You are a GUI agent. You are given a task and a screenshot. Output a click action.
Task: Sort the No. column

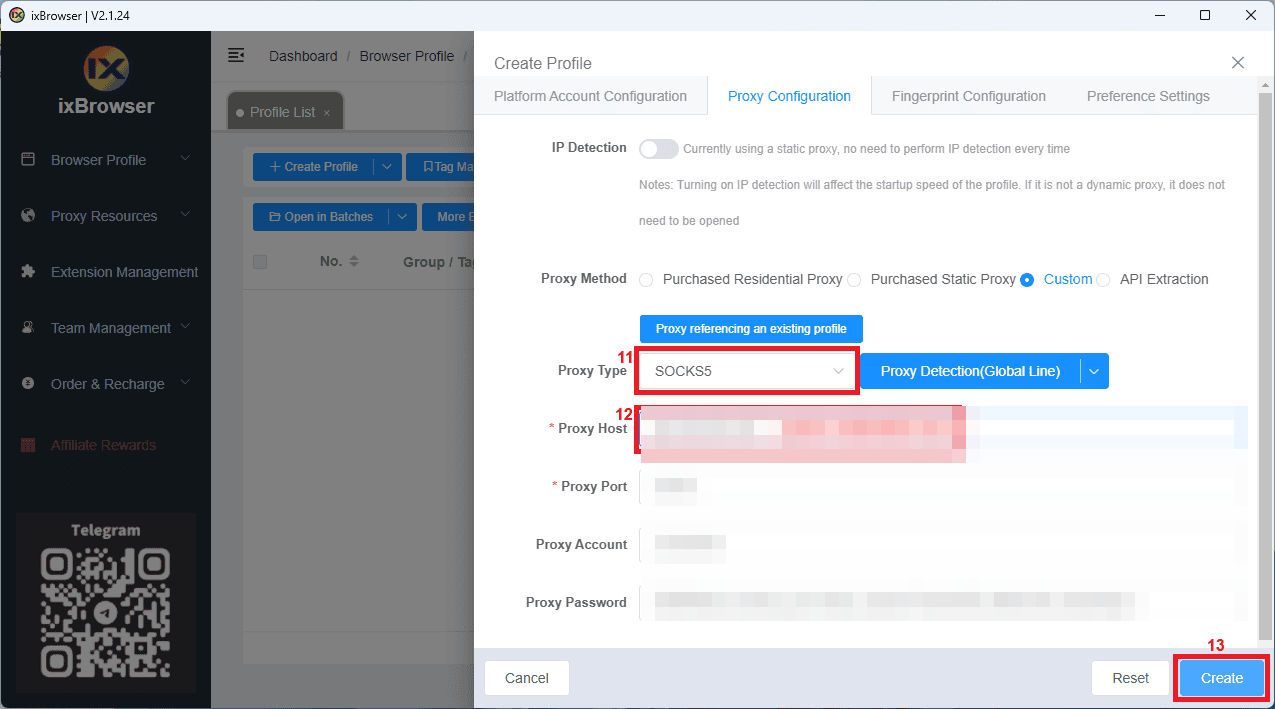(x=353, y=261)
